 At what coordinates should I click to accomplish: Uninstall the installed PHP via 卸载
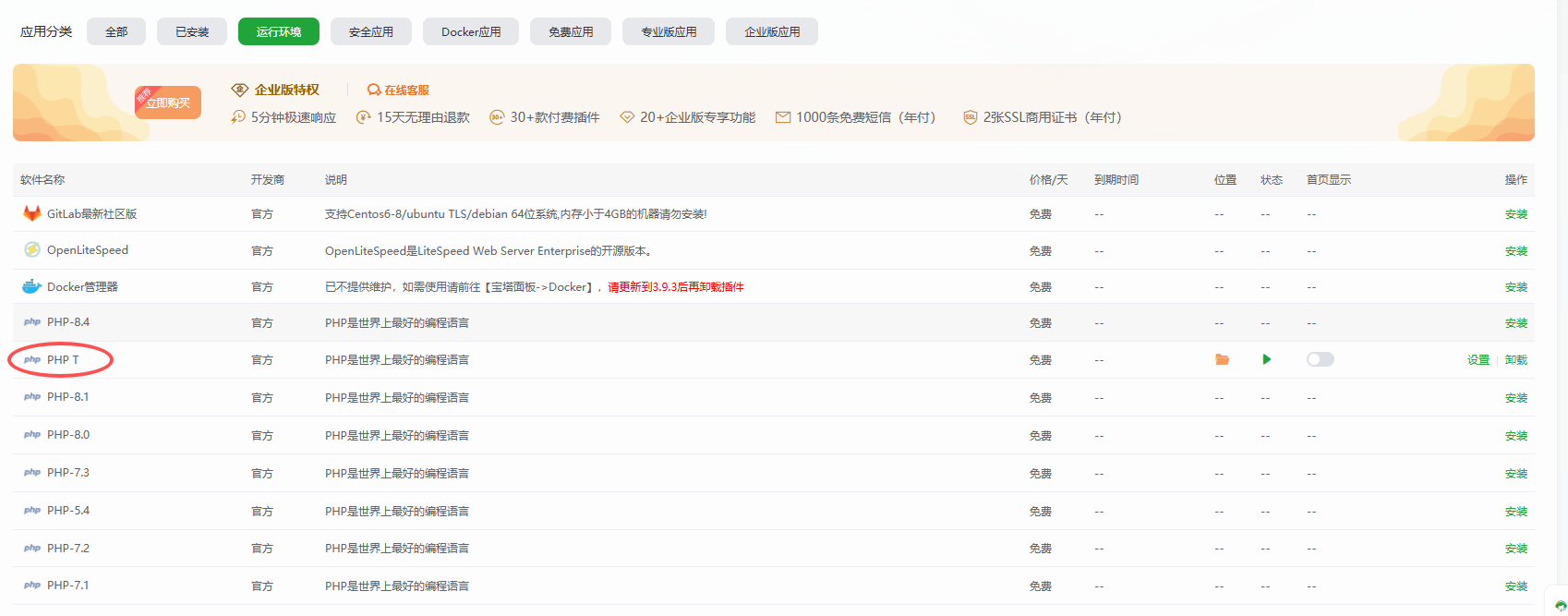(1515, 360)
